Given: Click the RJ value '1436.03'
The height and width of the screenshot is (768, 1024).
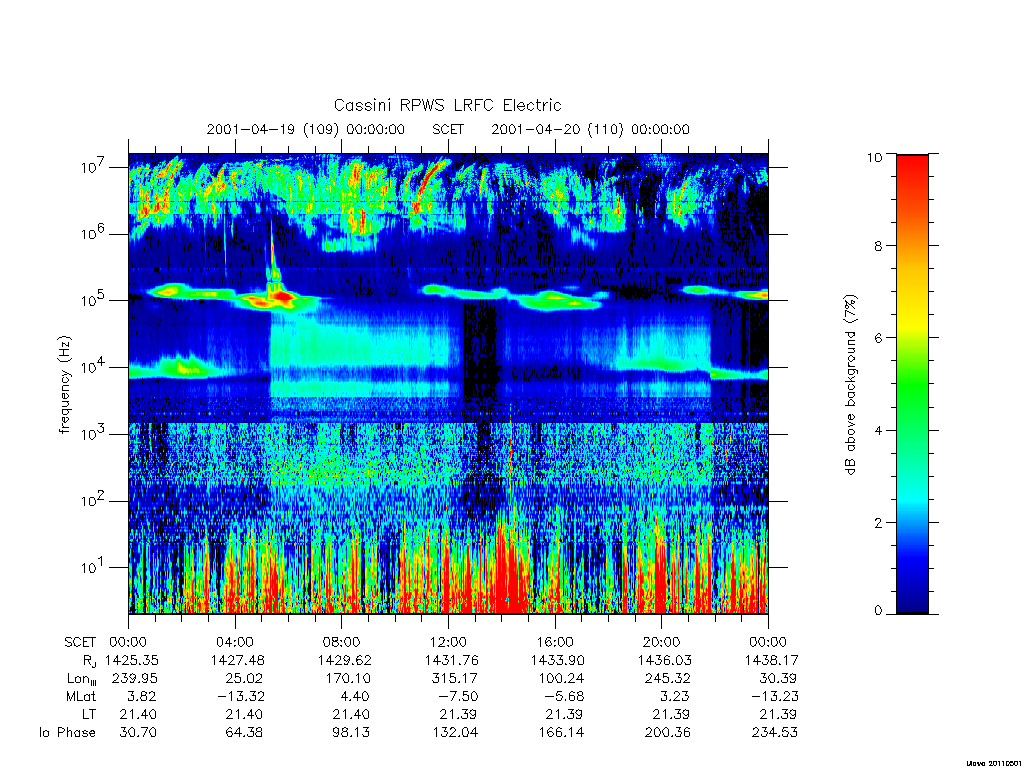Looking at the screenshot, I should (x=665, y=660).
